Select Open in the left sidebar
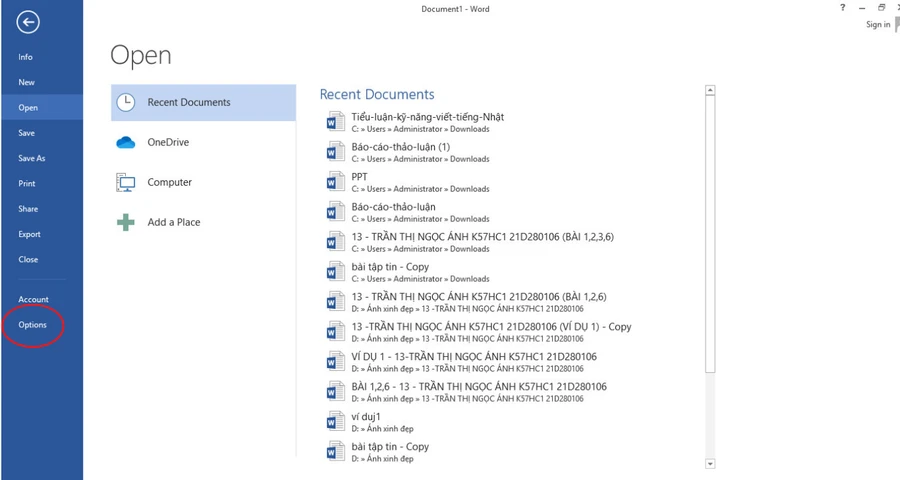 (42, 107)
